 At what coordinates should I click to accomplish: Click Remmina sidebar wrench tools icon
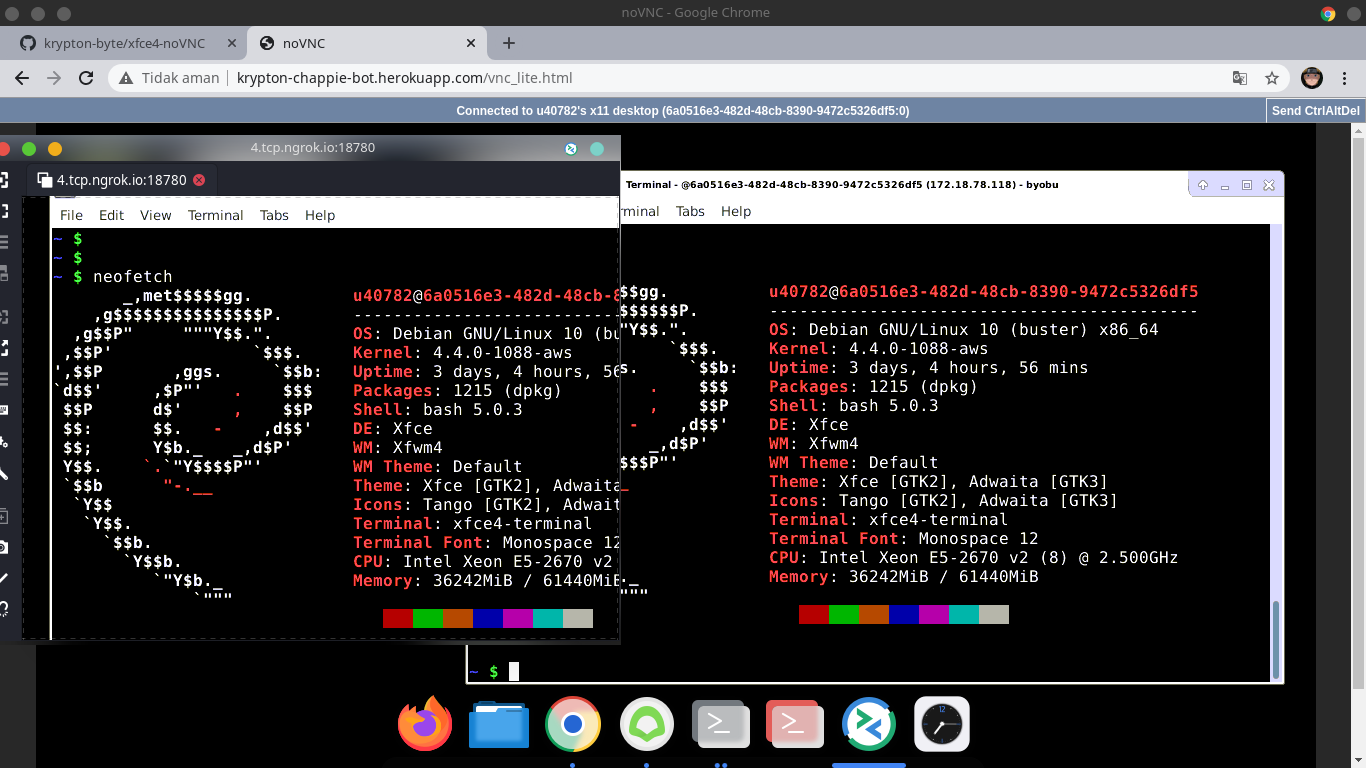tap(4, 473)
